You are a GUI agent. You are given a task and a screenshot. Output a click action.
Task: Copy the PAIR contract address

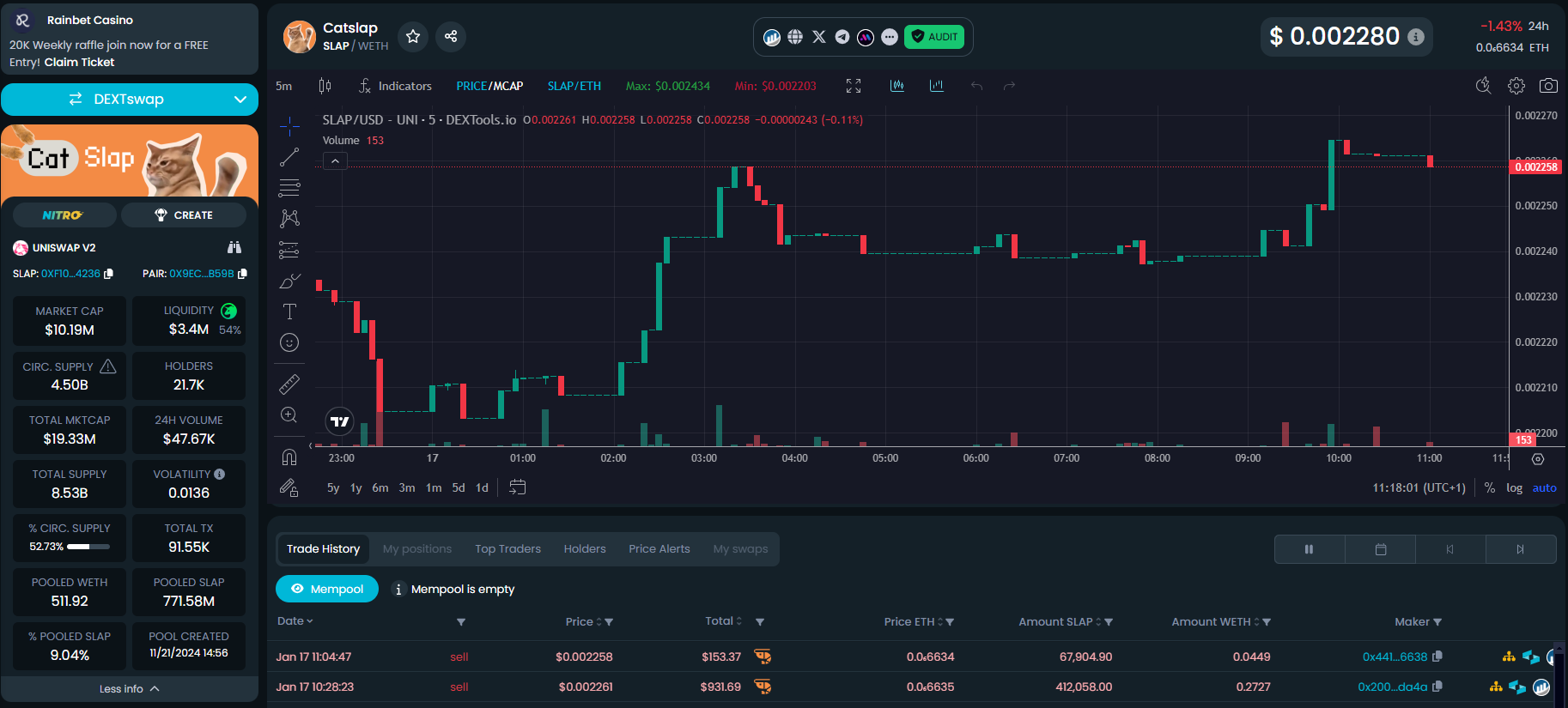(242, 274)
